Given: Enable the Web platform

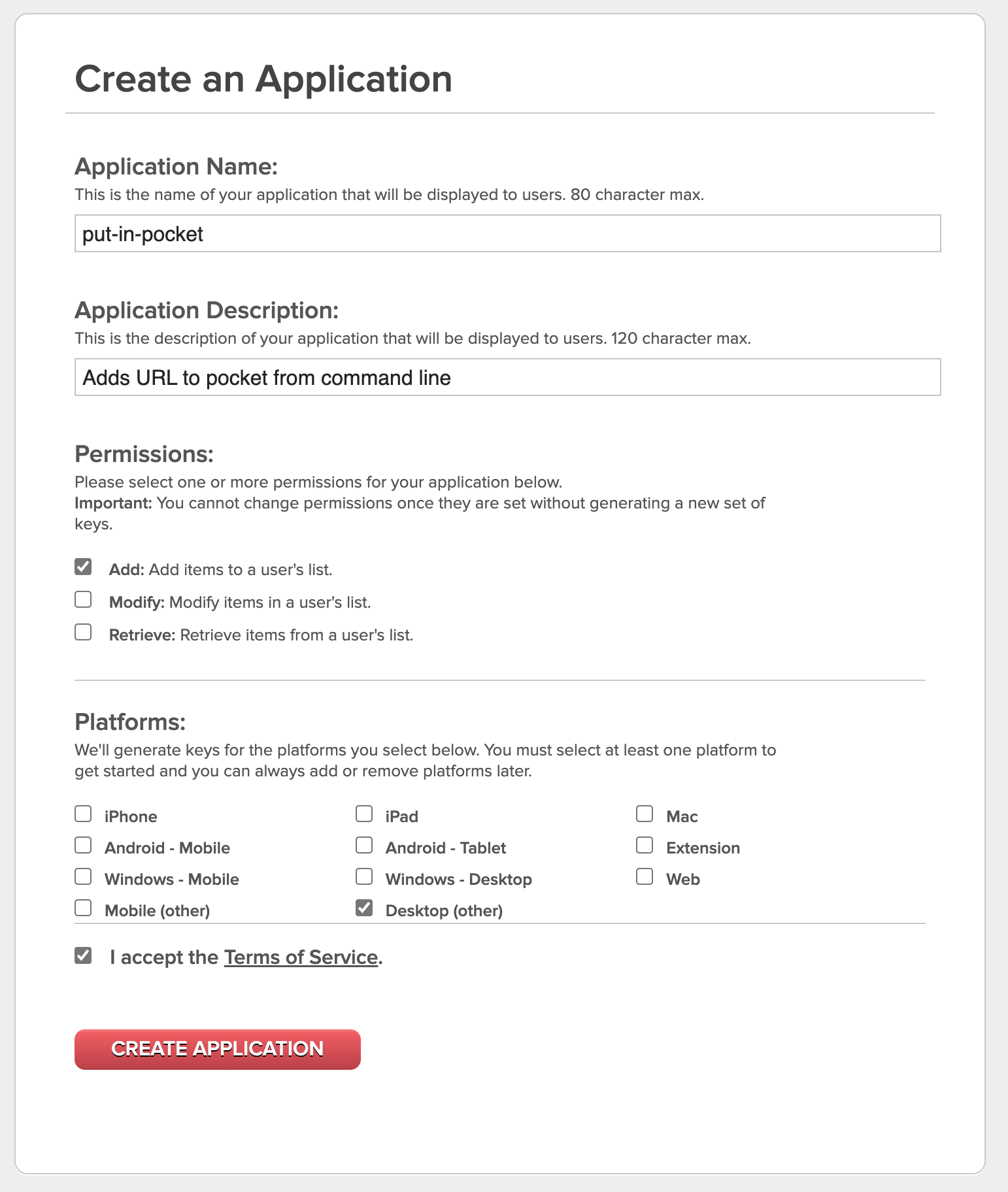Looking at the screenshot, I should click(644, 876).
